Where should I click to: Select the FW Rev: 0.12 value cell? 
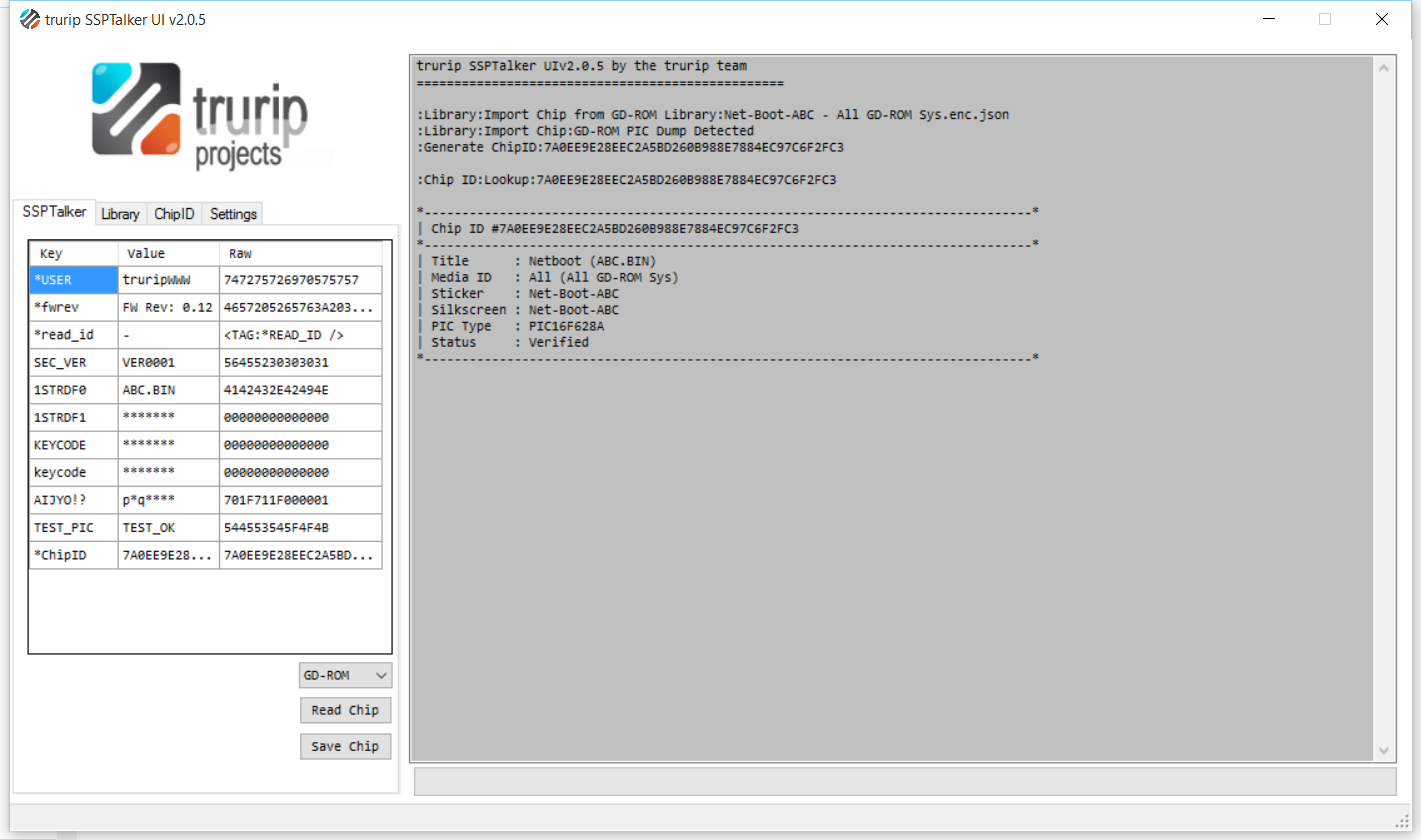point(169,308)
